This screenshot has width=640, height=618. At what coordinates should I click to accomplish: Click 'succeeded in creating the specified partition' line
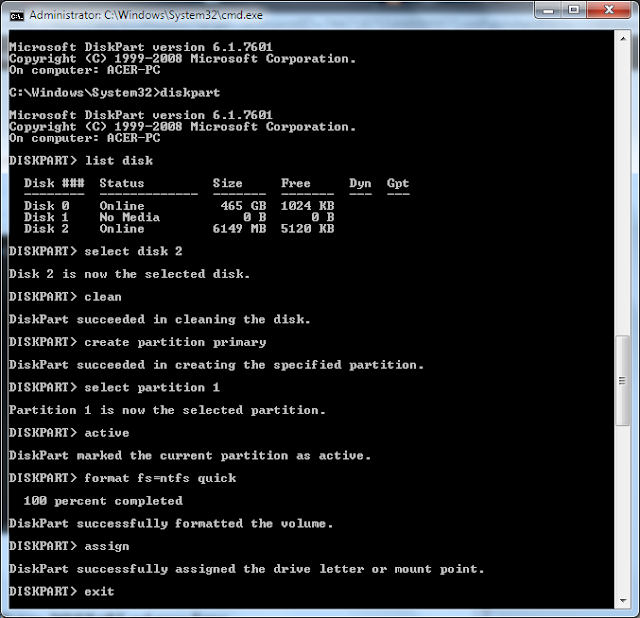(216, 365)
